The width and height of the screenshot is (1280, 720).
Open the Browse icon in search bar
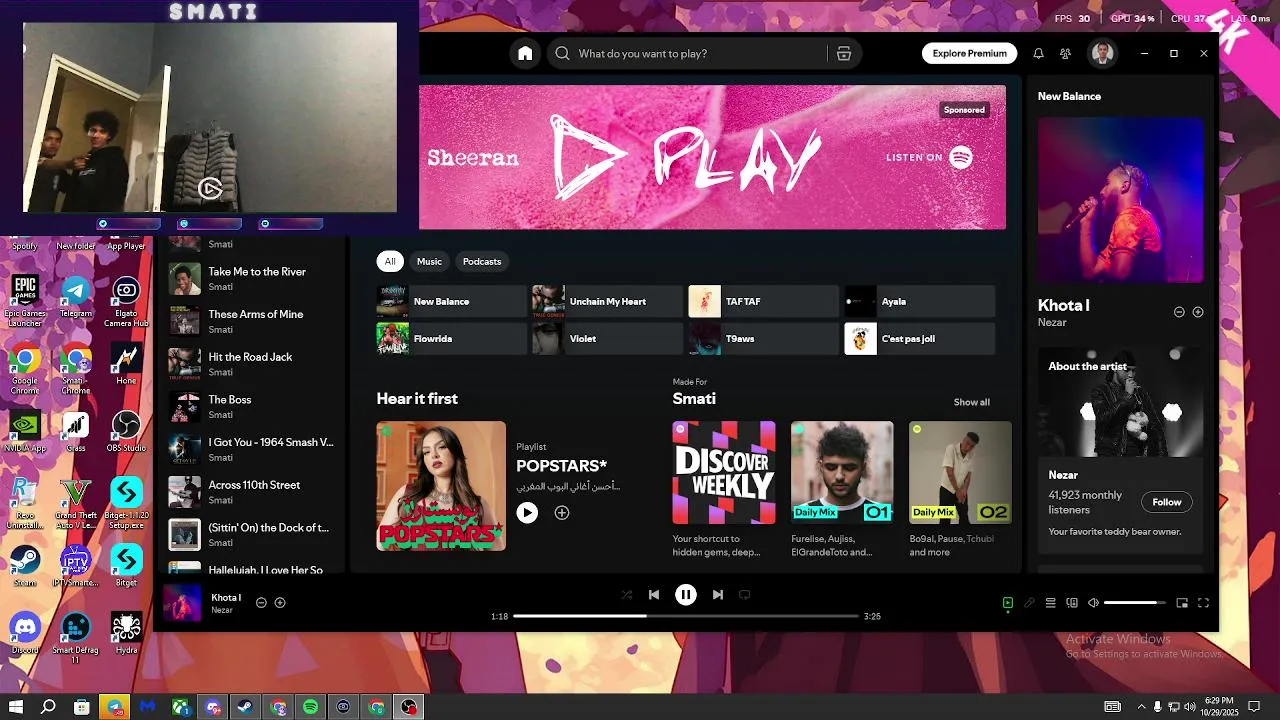pyautogui.click(x=844, y=54)
